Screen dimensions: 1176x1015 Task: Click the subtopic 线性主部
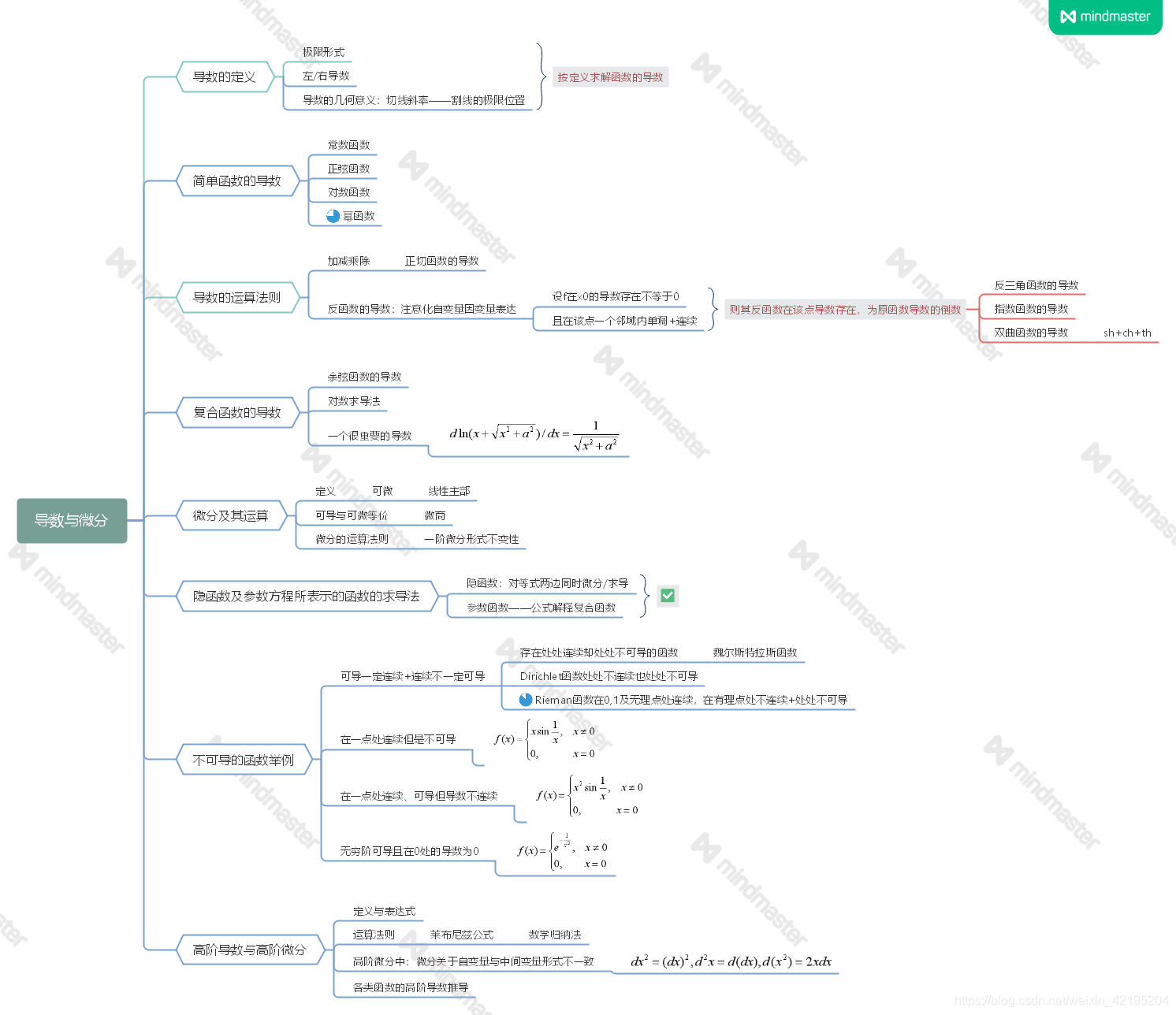click(x=449, y=491)
